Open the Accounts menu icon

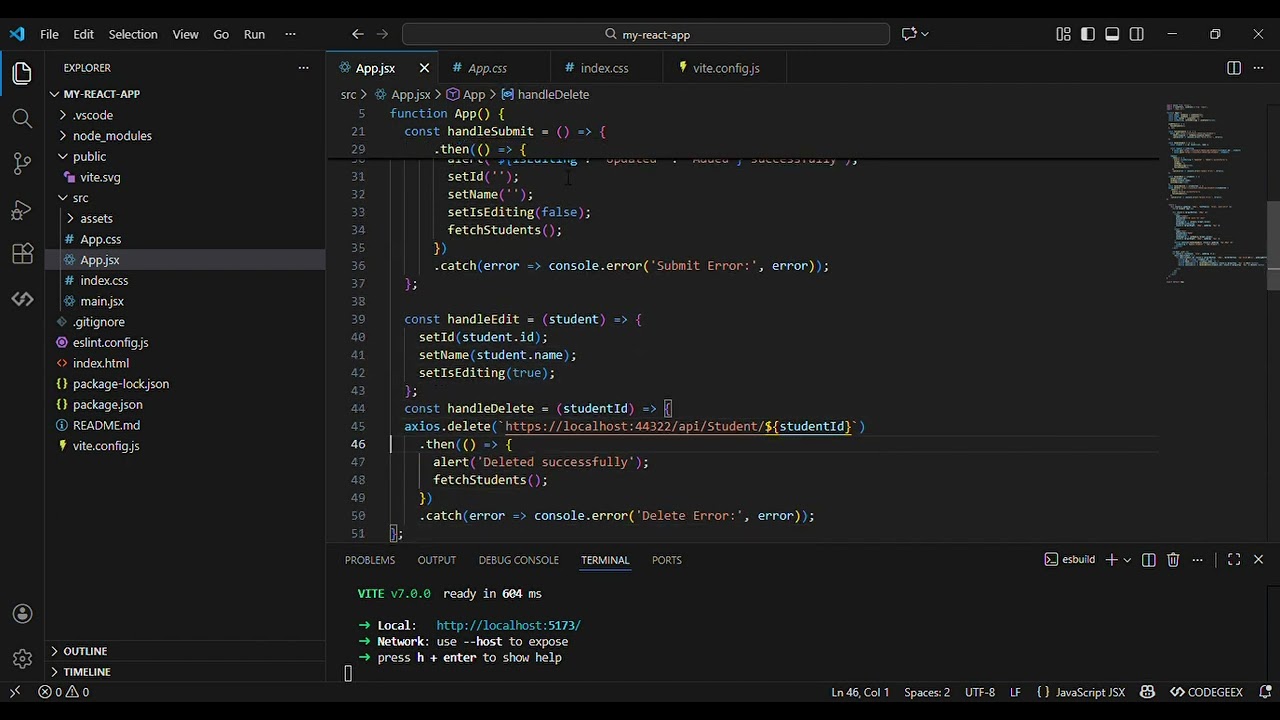coord(22,614)
